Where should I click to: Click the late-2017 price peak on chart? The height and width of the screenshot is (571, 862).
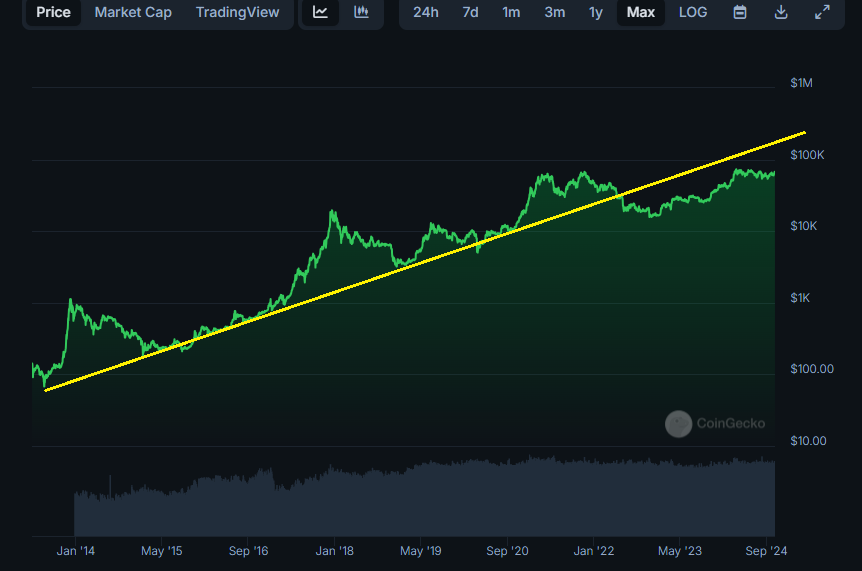[333, 211]
